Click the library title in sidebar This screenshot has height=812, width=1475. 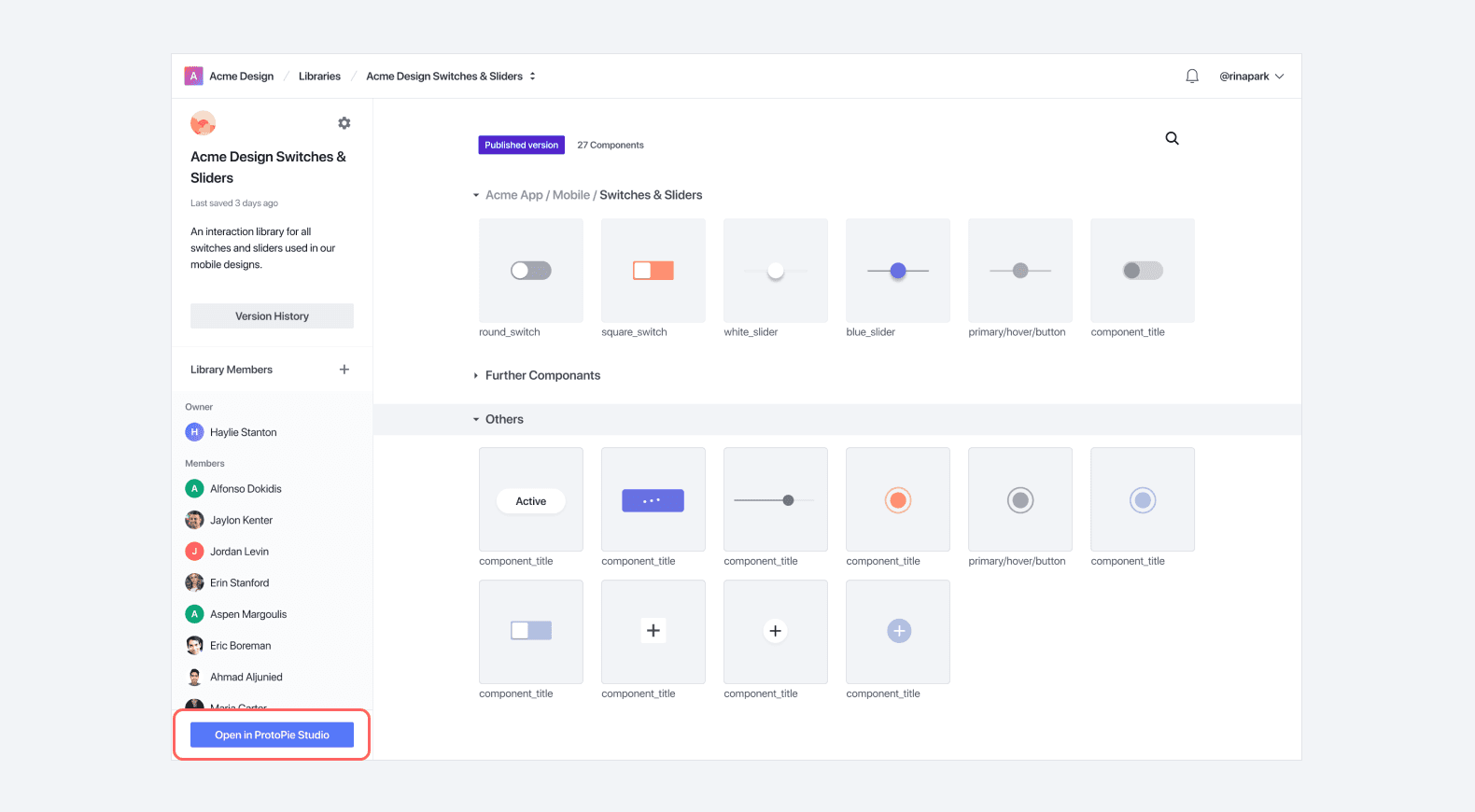tap(268, 167)
